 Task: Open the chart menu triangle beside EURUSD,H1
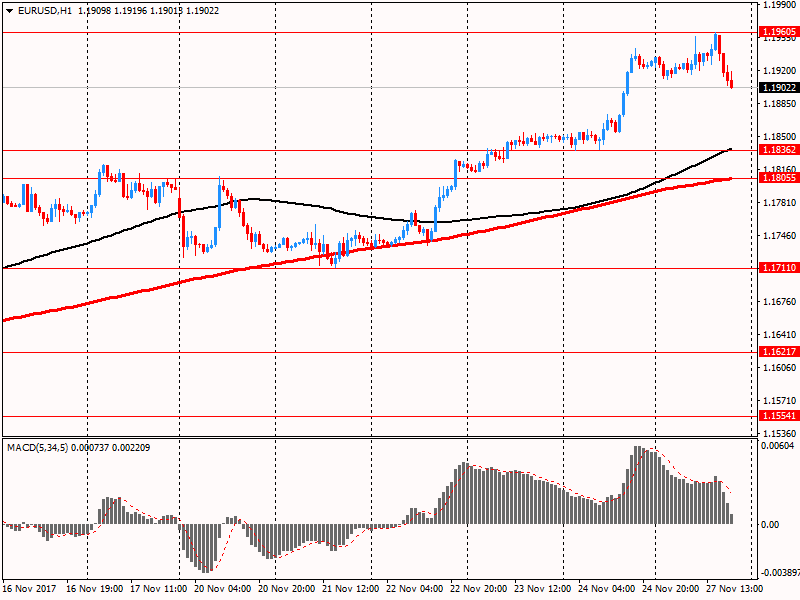(10, 11)
